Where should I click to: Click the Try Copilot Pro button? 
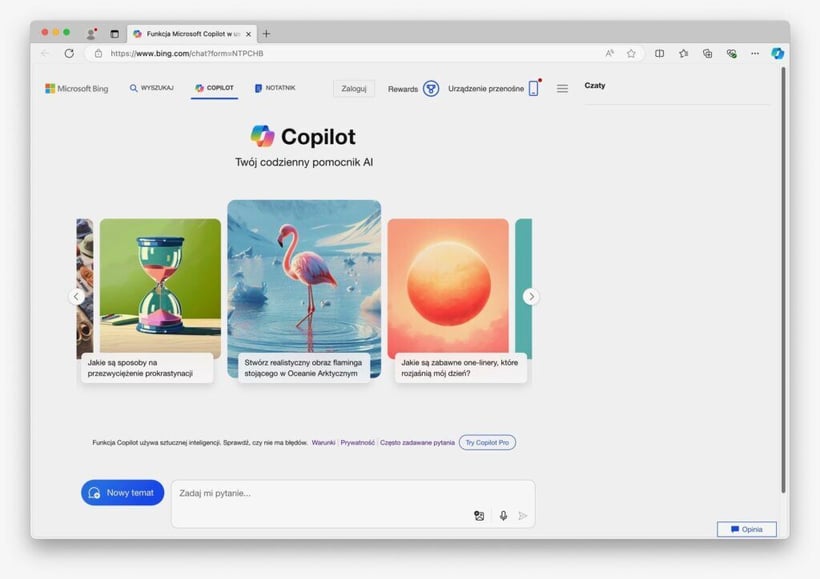coord(487,442)
